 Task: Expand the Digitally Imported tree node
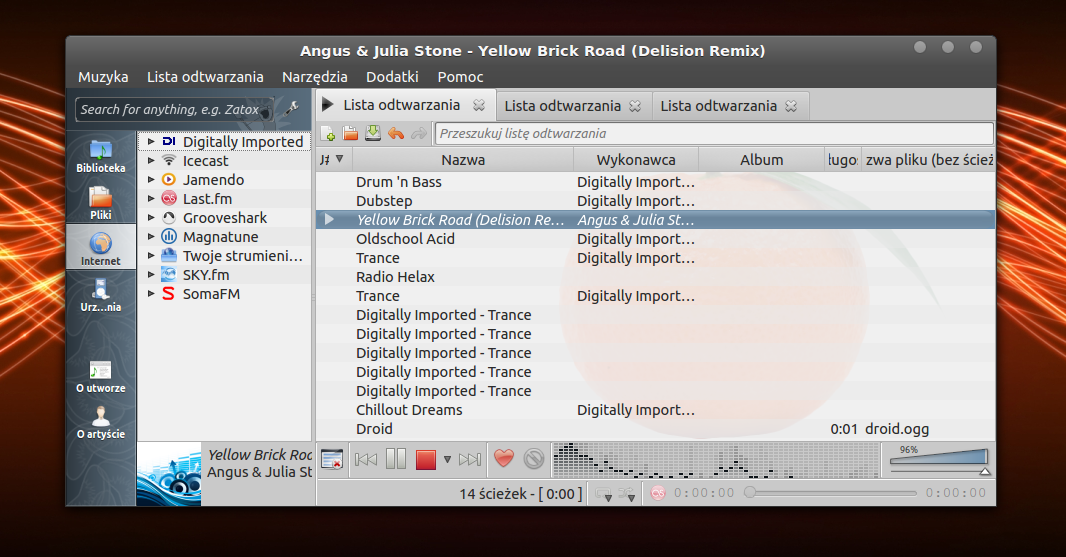152,141
